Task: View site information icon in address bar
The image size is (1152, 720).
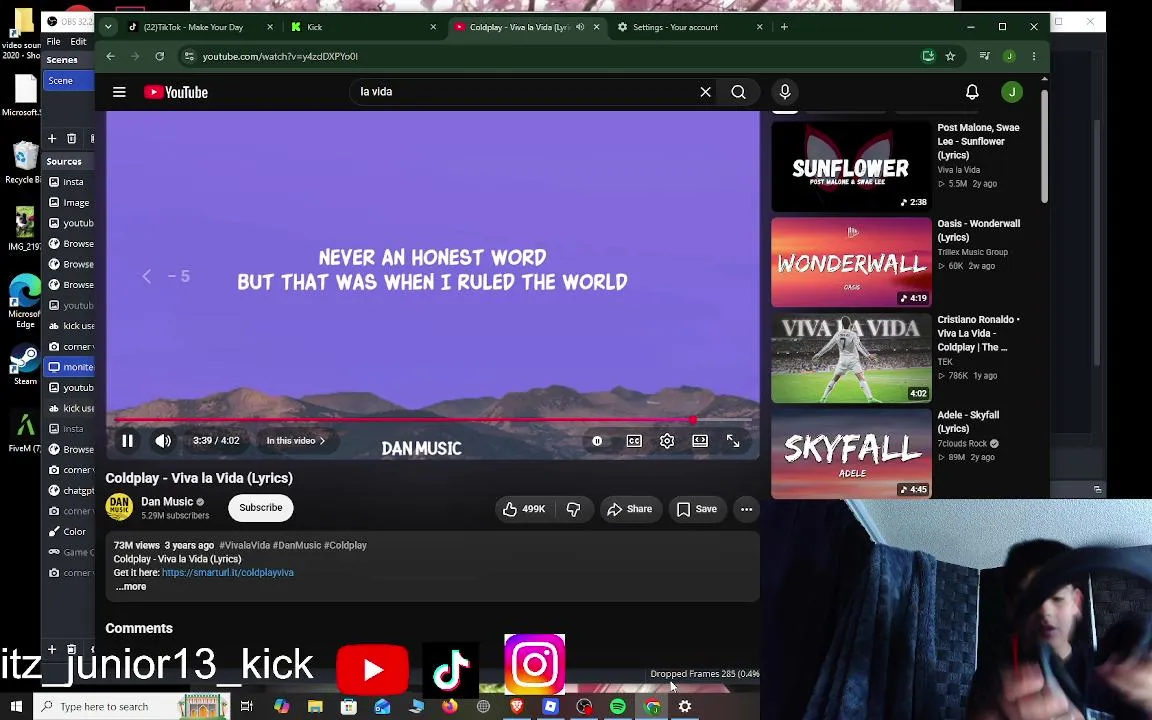Action: coord(189,56)
